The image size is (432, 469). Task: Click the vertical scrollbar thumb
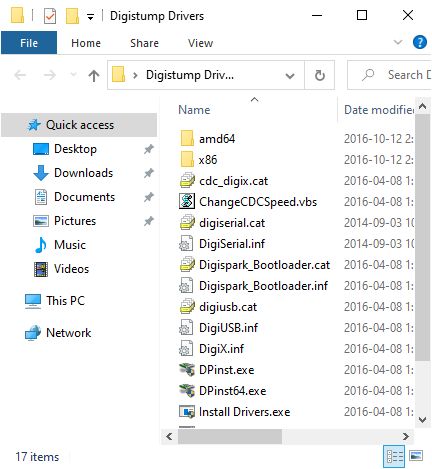[x=422, y=237]
